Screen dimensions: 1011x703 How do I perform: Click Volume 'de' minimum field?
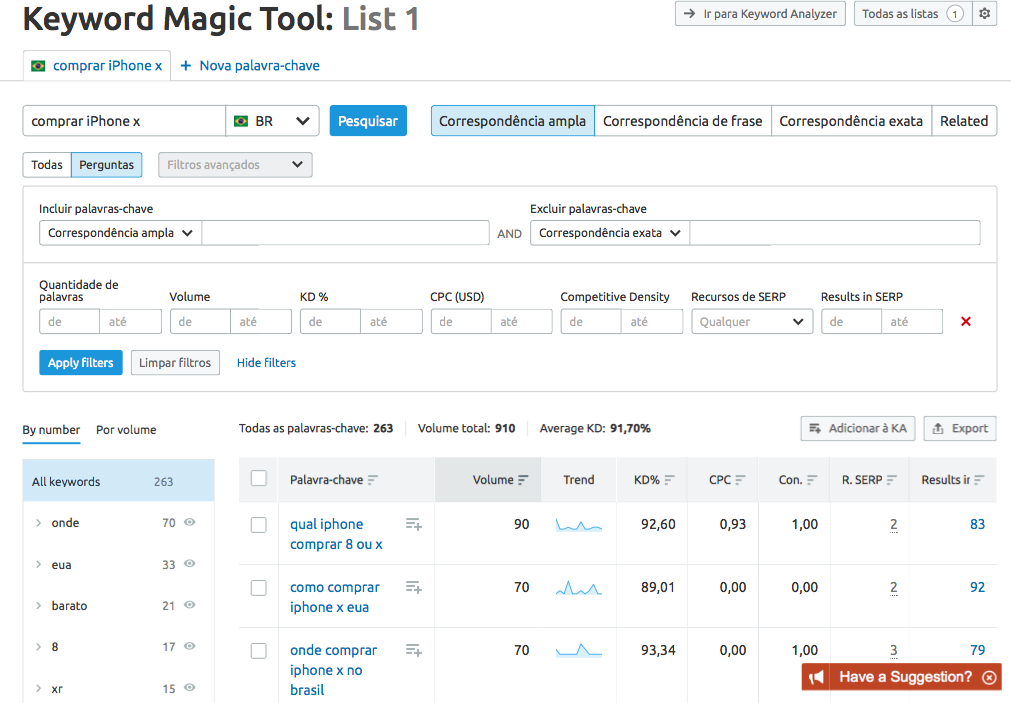(x=201, y=321)
